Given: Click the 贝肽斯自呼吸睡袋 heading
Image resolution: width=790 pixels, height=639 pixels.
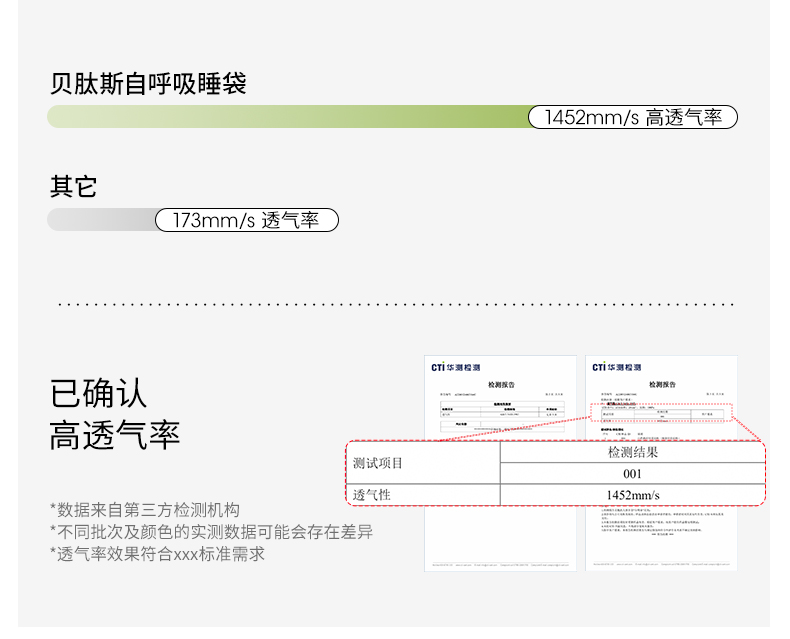Looking at the screenshot, I should (148, 83).
